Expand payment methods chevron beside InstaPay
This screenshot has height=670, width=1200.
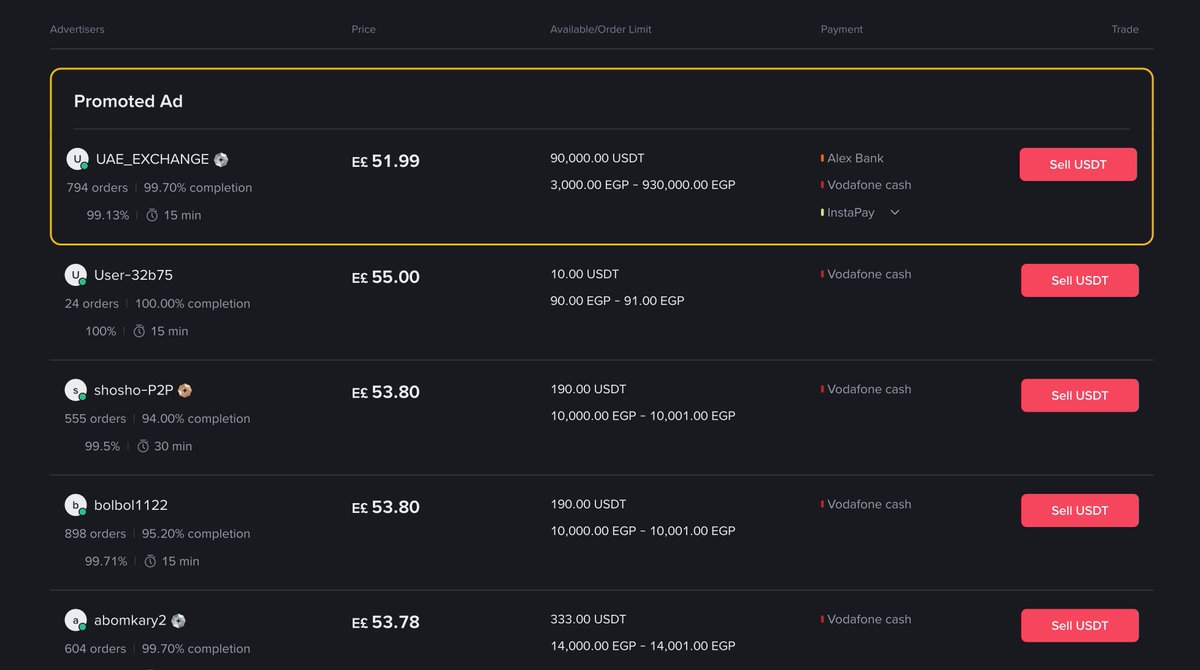(x=895, y=212)
